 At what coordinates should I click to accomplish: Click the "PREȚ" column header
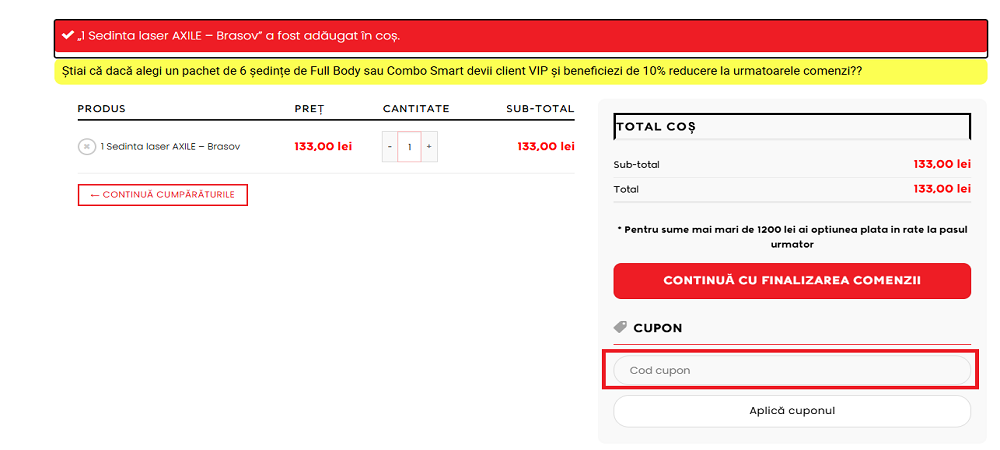tap(309, 109)
